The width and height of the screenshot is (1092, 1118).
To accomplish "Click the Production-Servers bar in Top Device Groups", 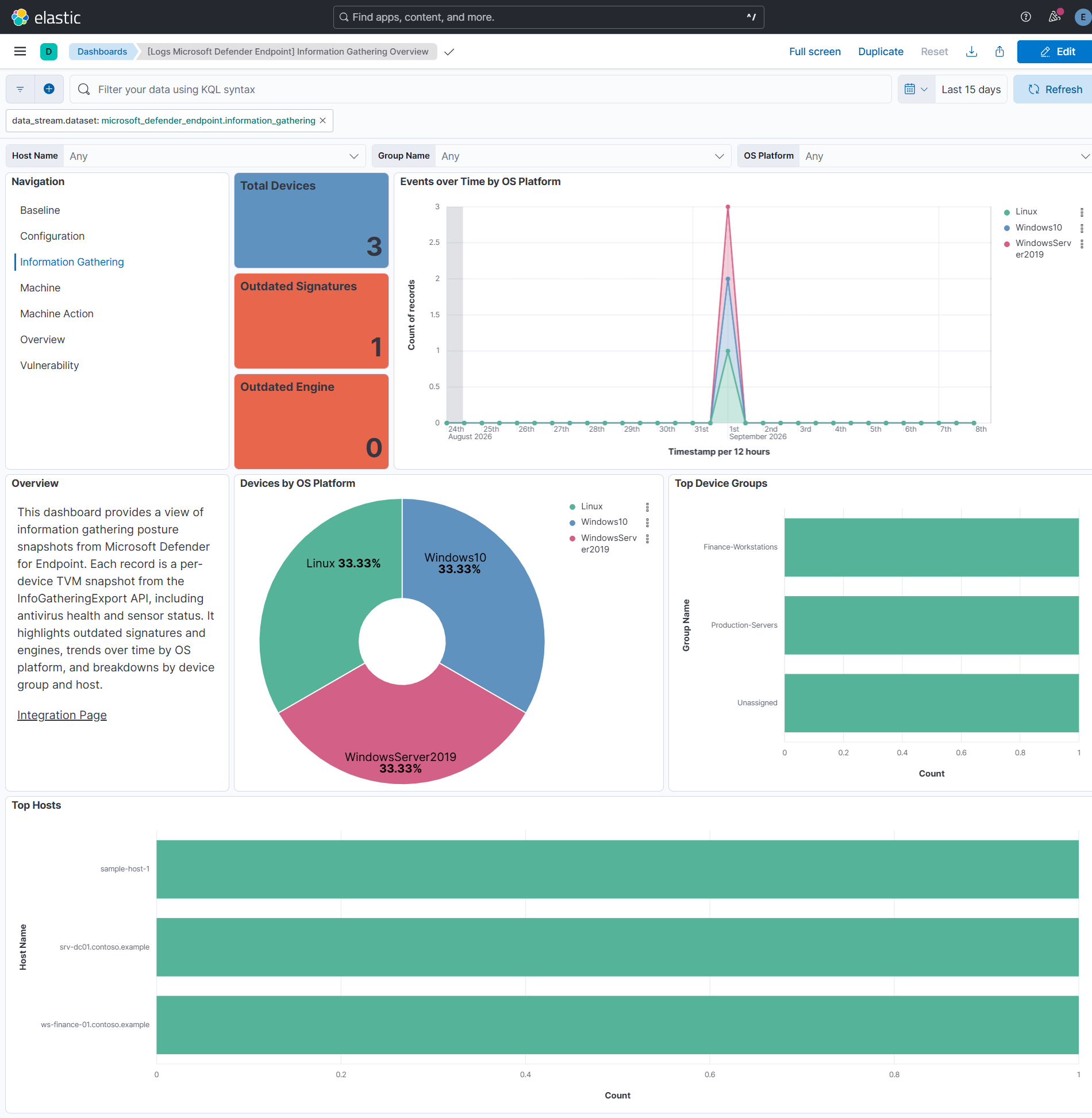I will coord(932,625).
